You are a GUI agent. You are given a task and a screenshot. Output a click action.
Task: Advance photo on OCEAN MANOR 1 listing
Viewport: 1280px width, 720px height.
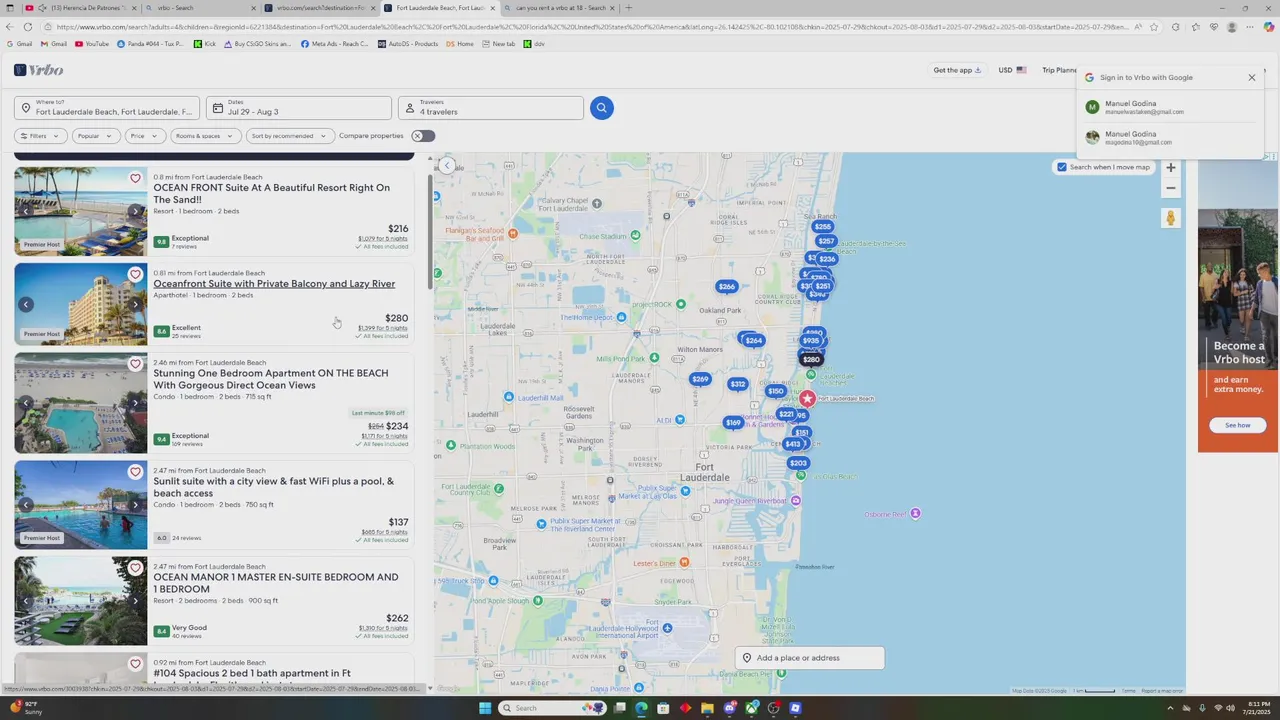(135, 600)
